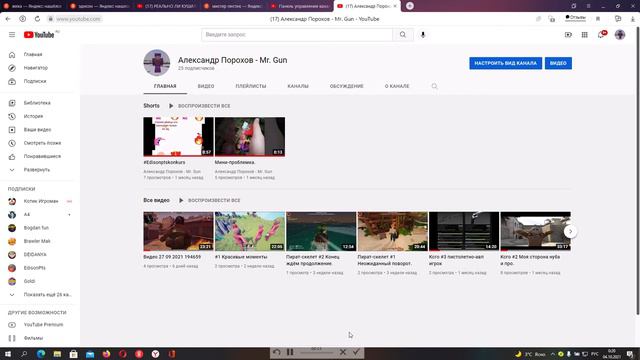Open Навигатор explore compass icon

pos(12,68)
